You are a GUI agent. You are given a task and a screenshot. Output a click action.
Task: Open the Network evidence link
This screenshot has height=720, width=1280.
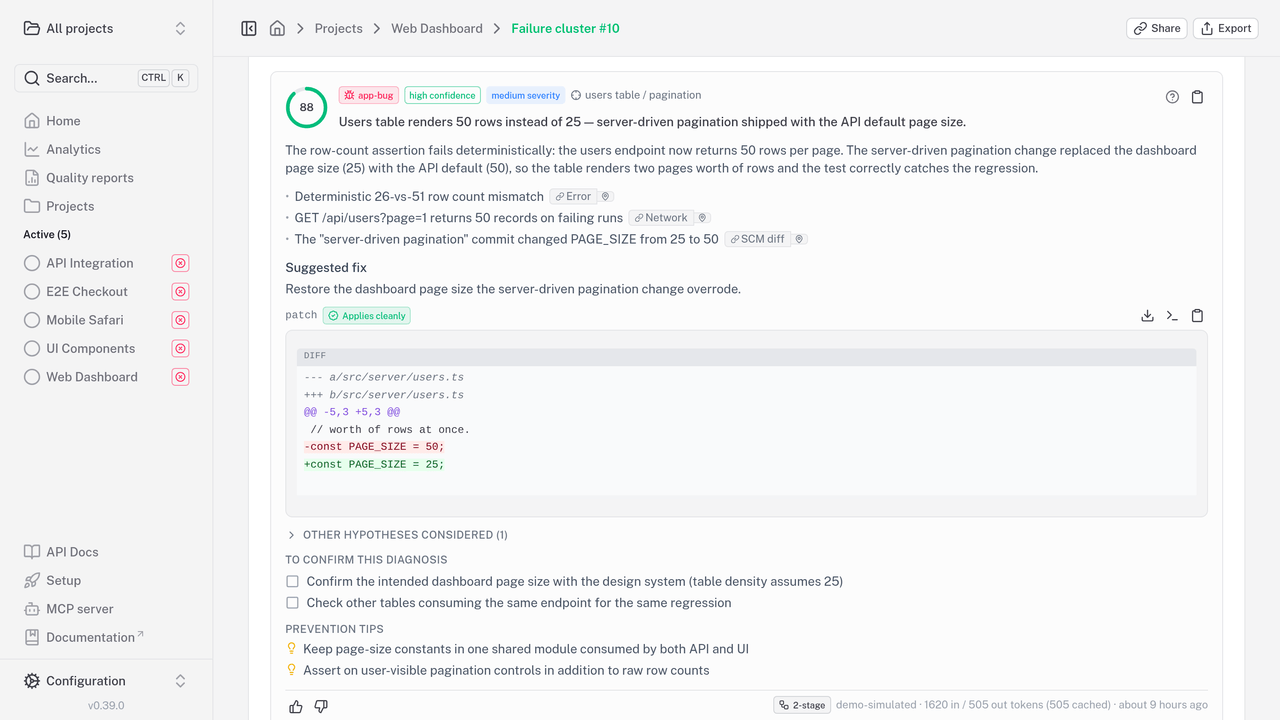click(661, 218)
